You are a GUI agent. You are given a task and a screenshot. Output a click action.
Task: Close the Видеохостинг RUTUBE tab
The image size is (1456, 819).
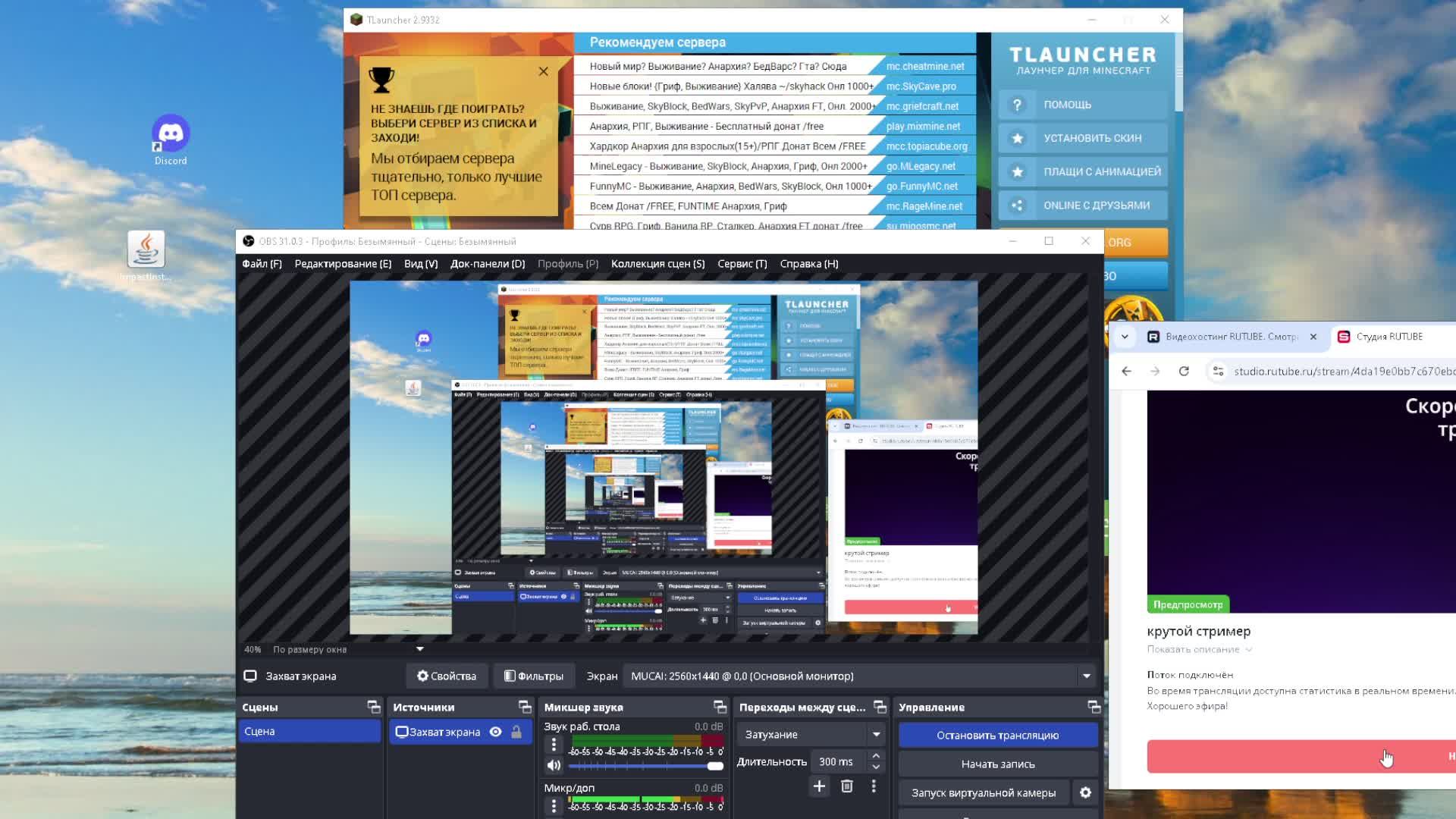[x=1313, y=337]
